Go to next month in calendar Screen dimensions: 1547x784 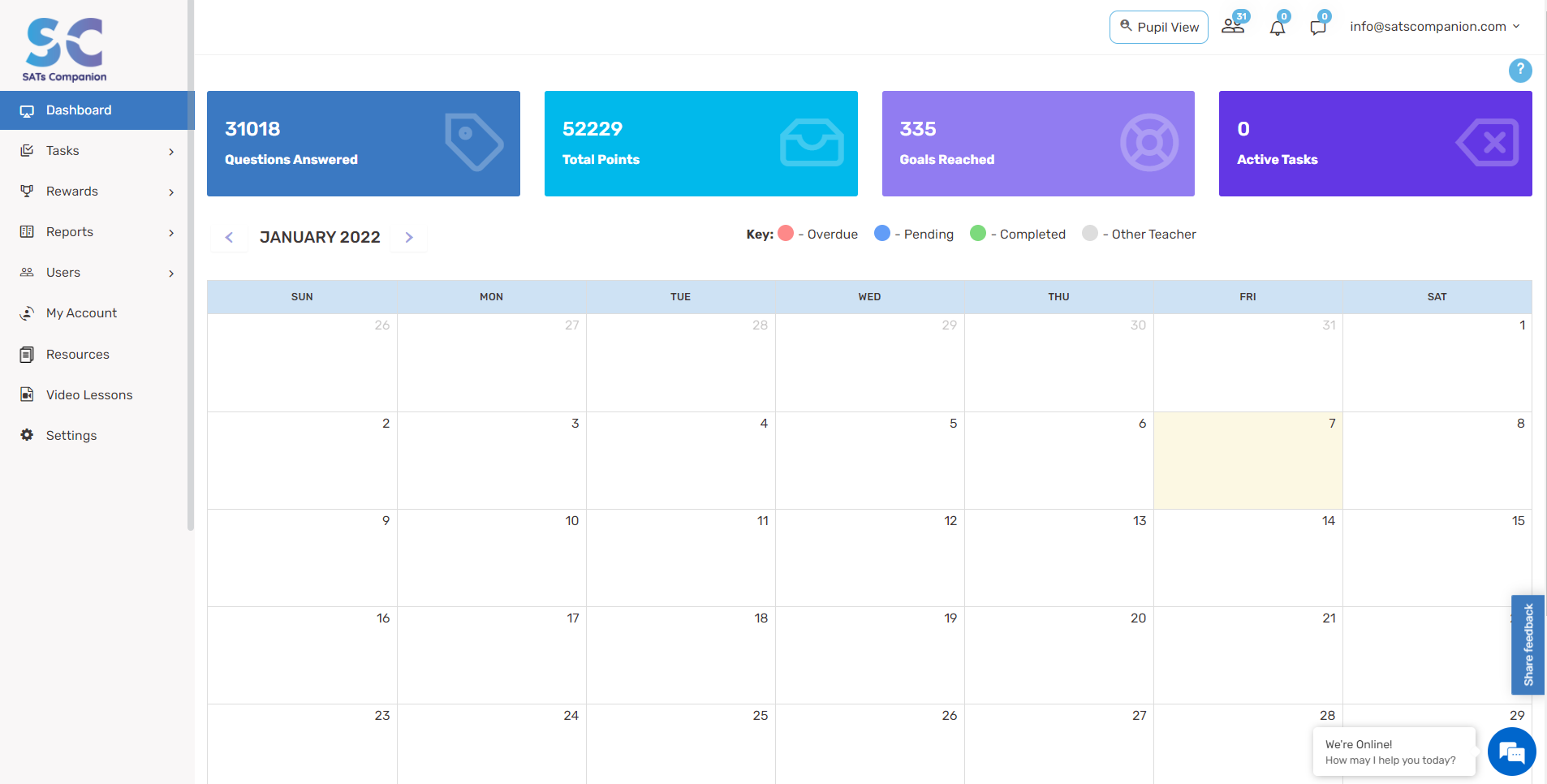pos(409,238)
